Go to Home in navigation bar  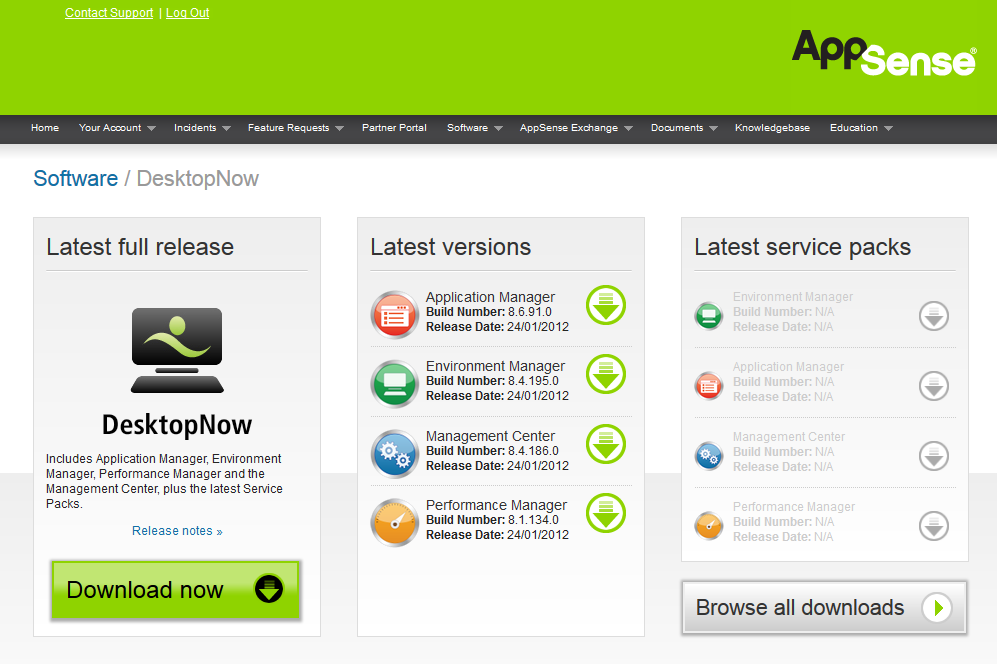[45, 128]
